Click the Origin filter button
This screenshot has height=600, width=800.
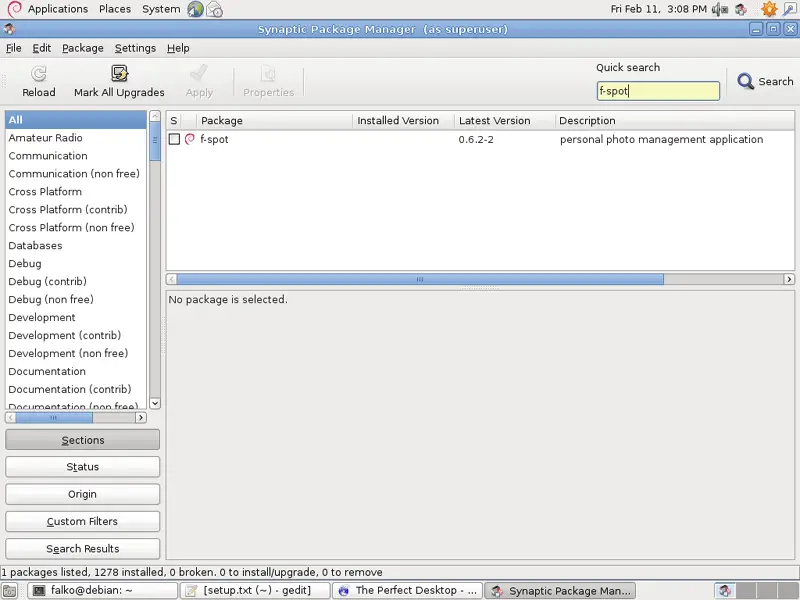point(83,494)
